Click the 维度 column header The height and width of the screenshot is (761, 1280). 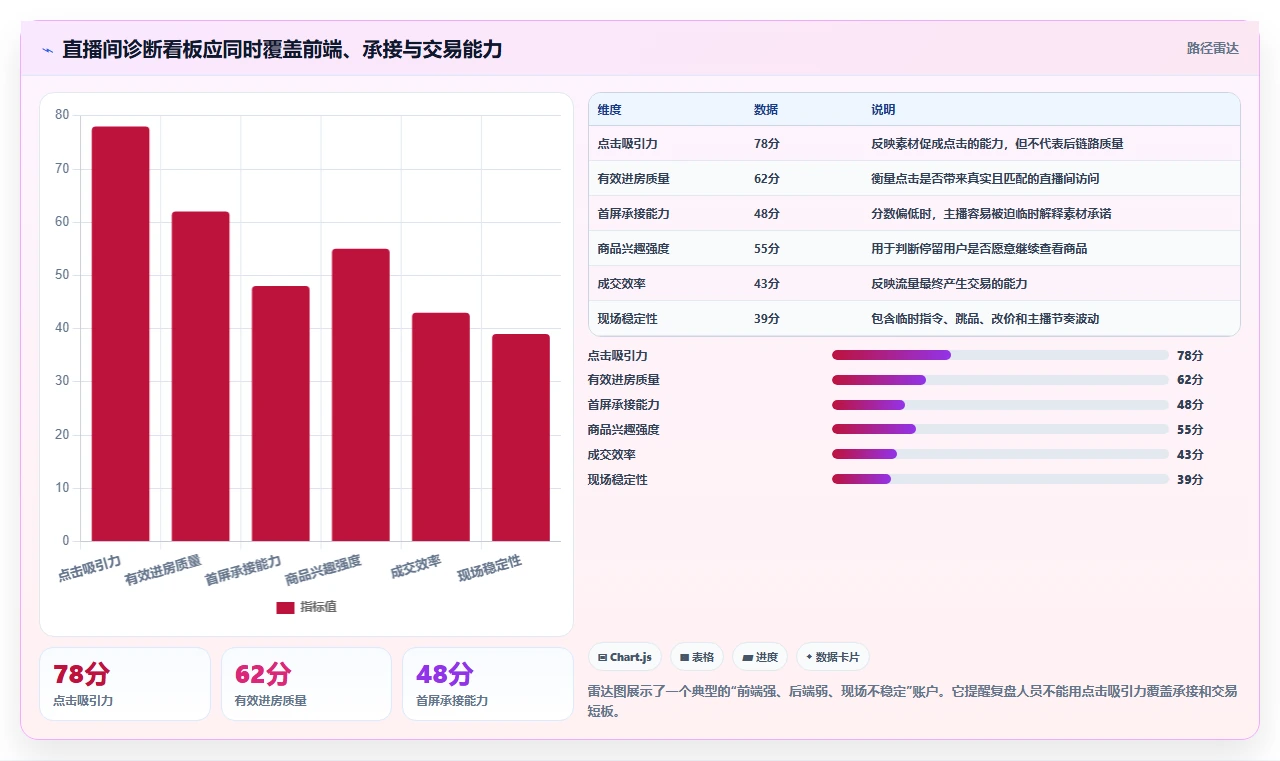point(610,110)
